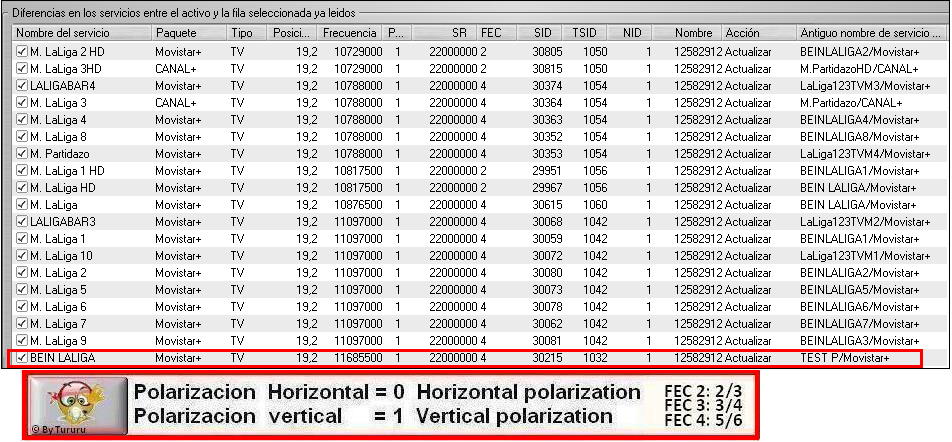Toggle checkbox next to M. LaLiga 8
The height and width of the screenshot is (442, 952).
22,137
